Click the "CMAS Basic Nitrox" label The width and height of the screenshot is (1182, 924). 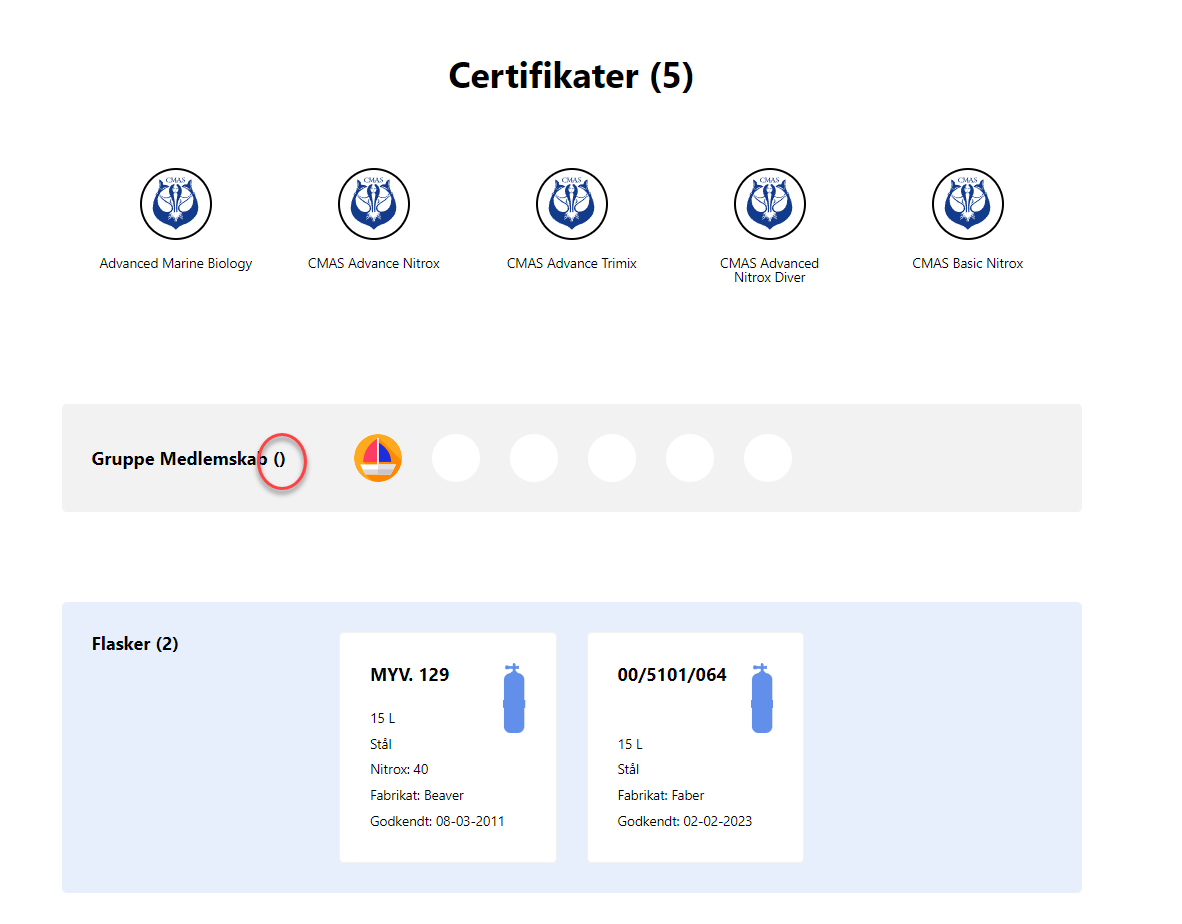[968, 263]
